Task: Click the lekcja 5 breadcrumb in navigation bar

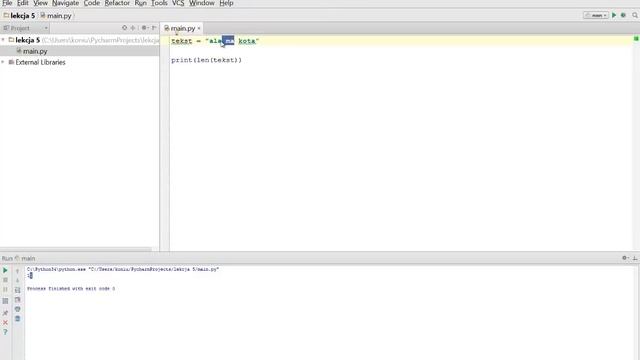Action: point(20,16)
